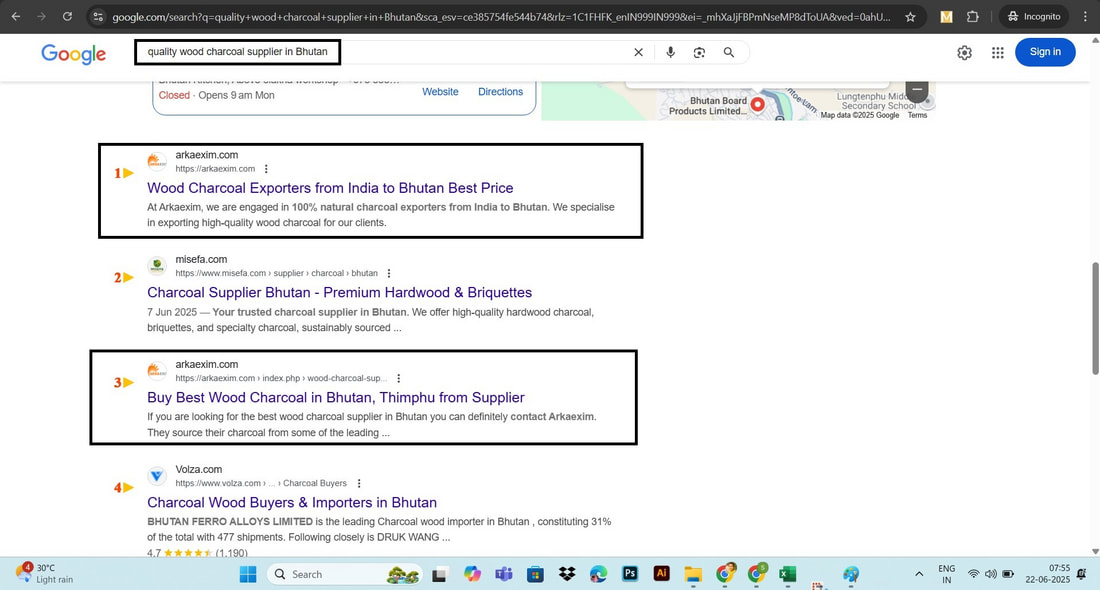Launch Adobe Illustrator from the taskbar

click(661, 574)
